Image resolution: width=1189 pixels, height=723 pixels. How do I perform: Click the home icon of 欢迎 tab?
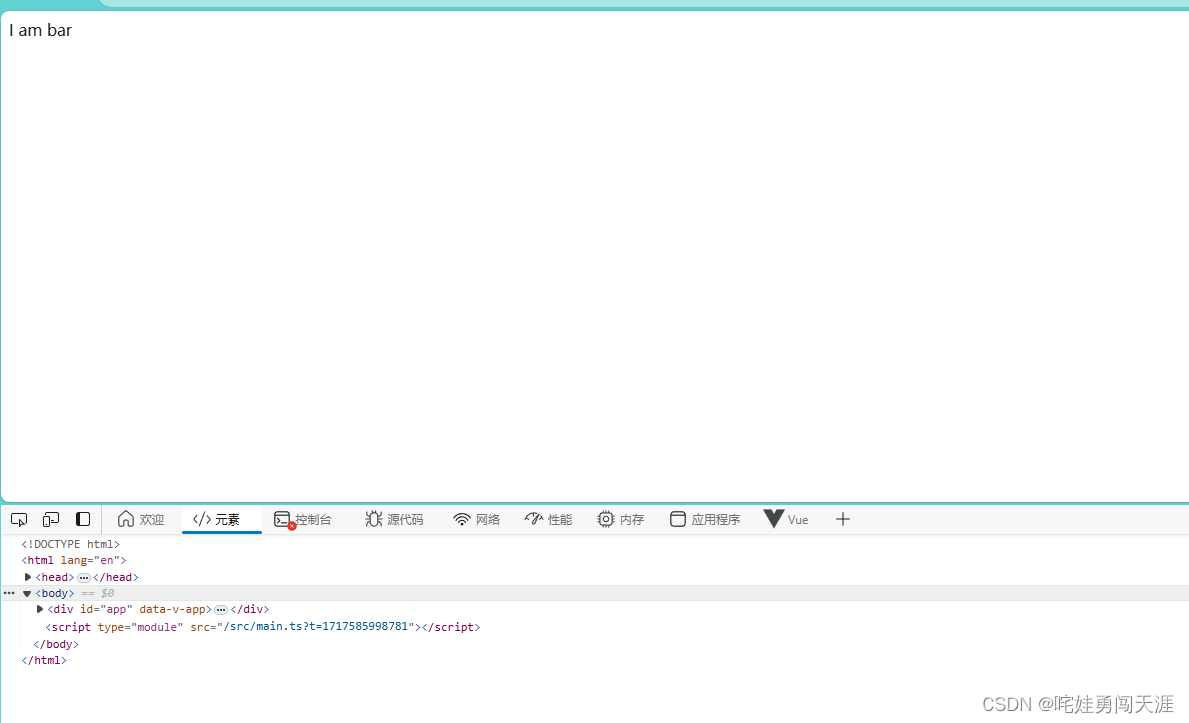pyautogui.click(x=126, y=519)
